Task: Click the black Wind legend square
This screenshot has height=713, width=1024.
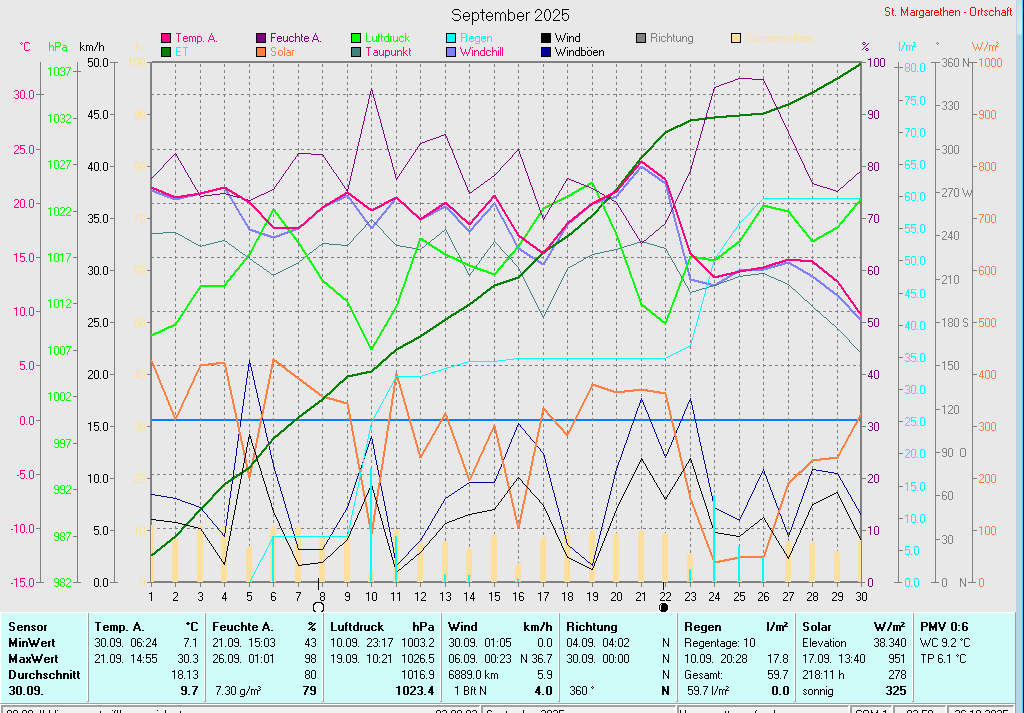Action: pos(546,38)
